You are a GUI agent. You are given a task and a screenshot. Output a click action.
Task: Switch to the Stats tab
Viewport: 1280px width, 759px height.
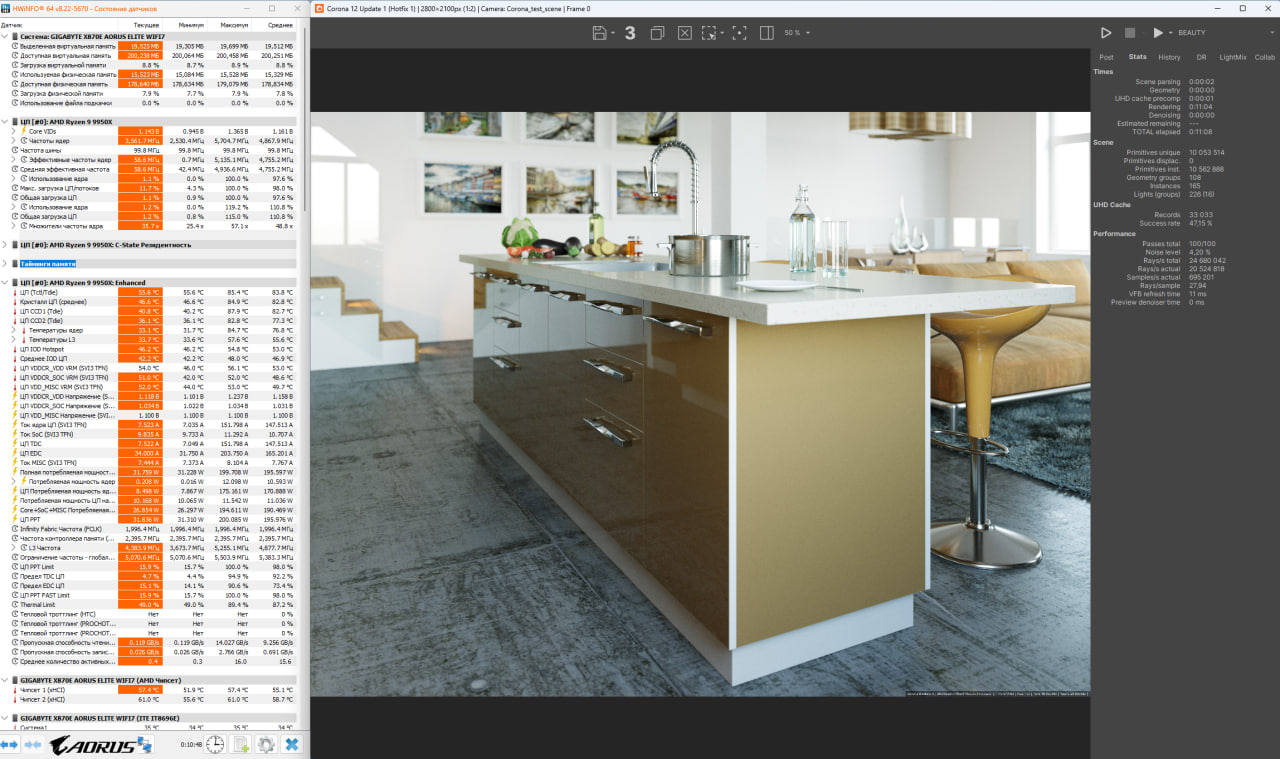[1138, 57]
